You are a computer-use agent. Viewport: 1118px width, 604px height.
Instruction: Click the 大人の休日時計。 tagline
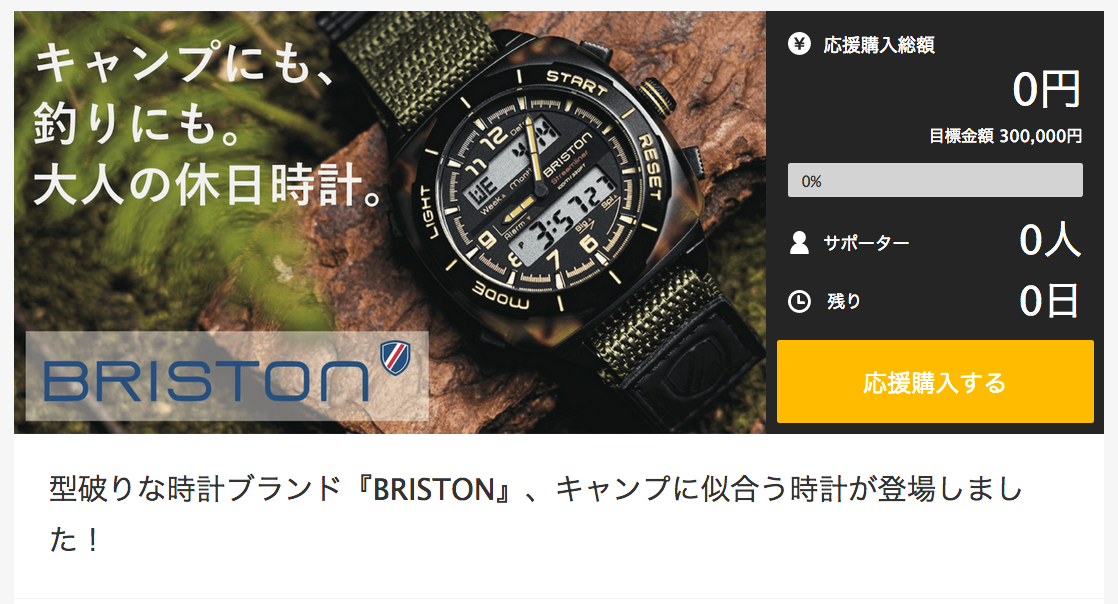[210, 185]
